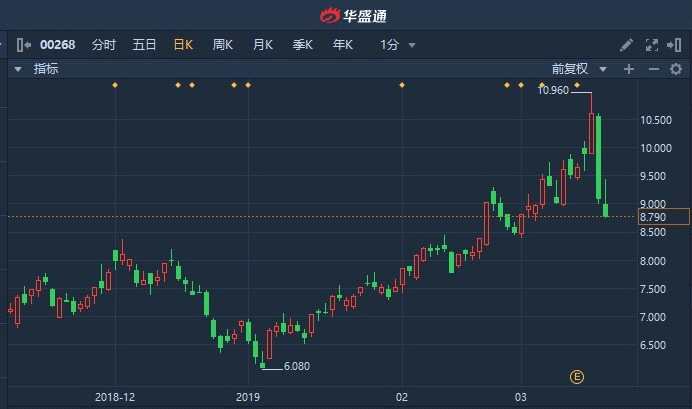Screen dimensions: 692x409
Task: Collapse the 指标 indicators triangle
Action: pos(17,69)
